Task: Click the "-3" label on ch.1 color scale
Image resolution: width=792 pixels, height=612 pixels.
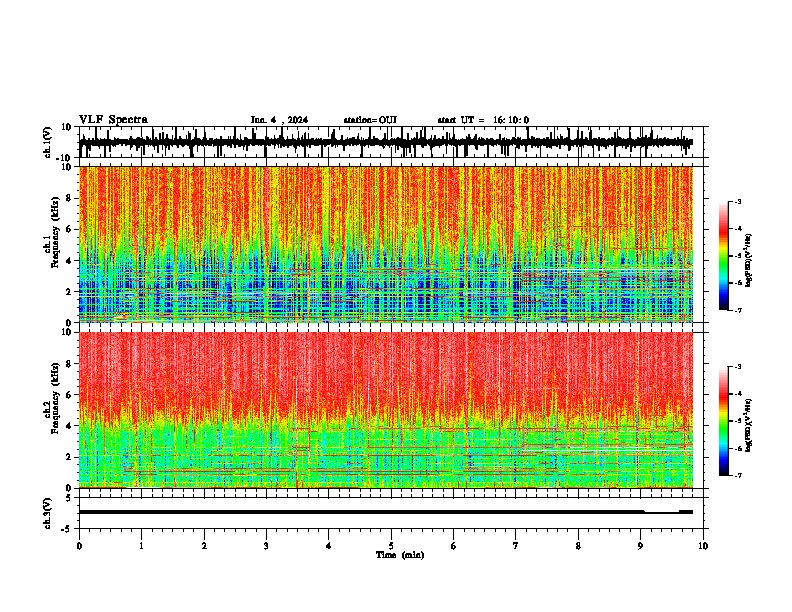Action: (x=737, y=201)
